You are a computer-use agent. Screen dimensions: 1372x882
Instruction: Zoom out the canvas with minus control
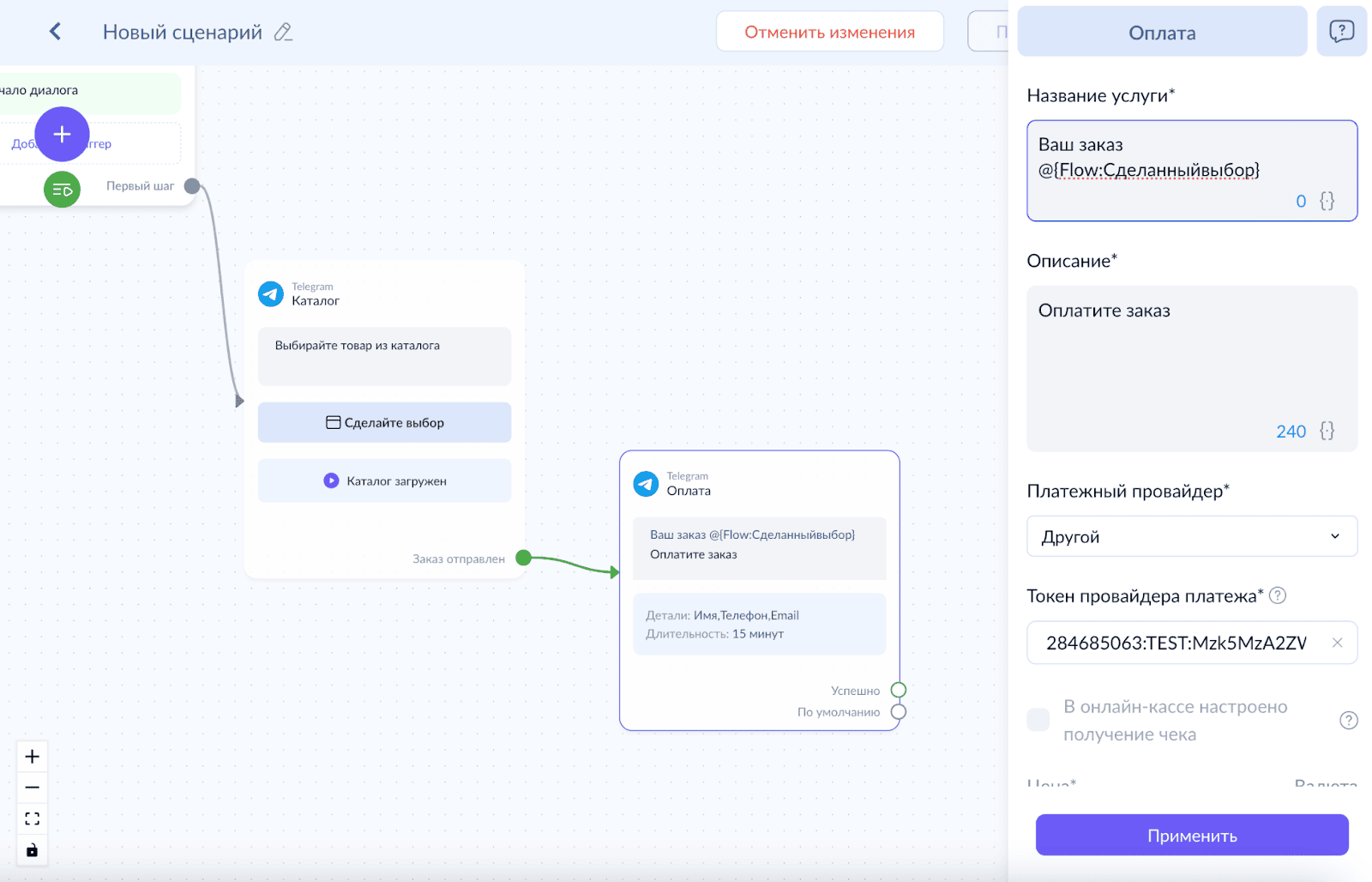point(32,788)
